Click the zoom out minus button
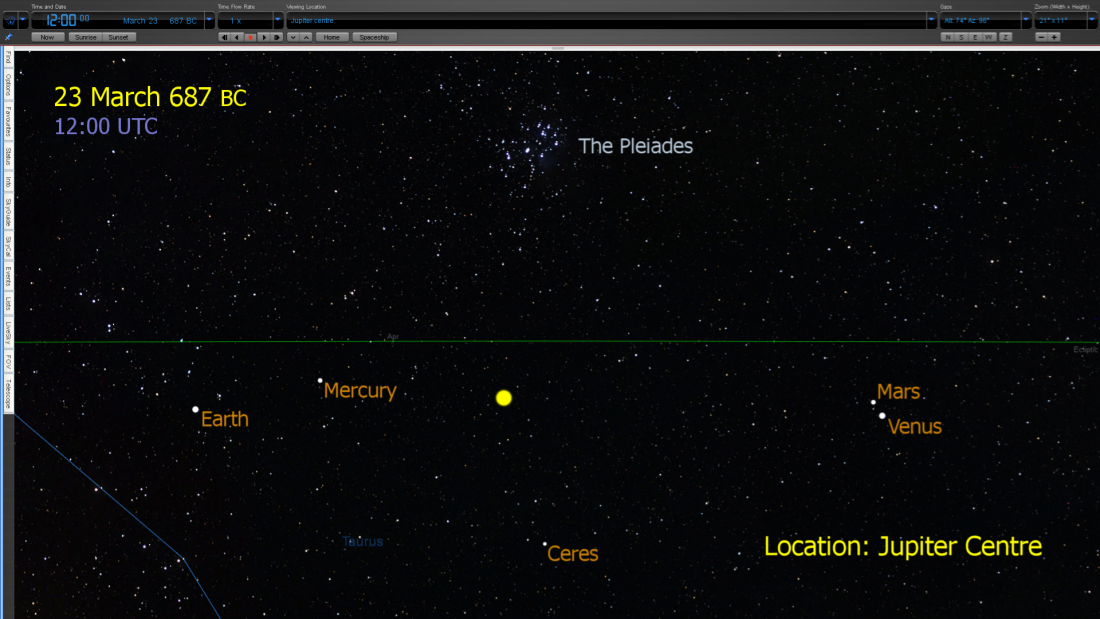This screenshot has height=619, width=1100. 1041,37
